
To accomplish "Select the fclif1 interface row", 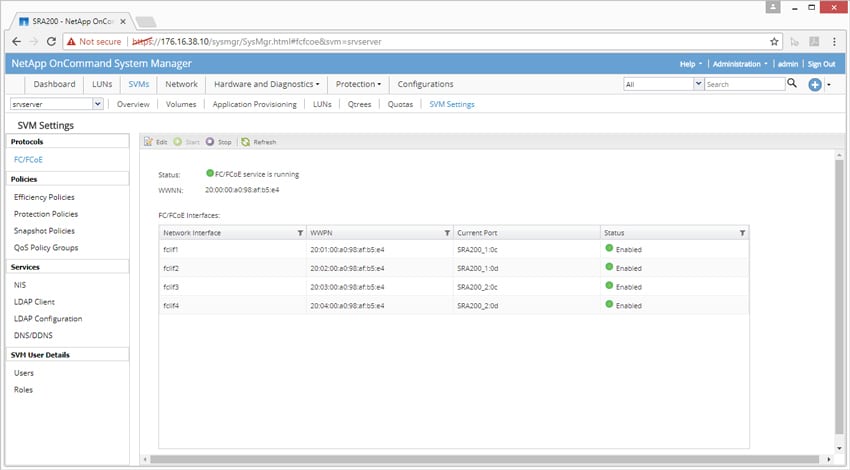I will 454,249.
